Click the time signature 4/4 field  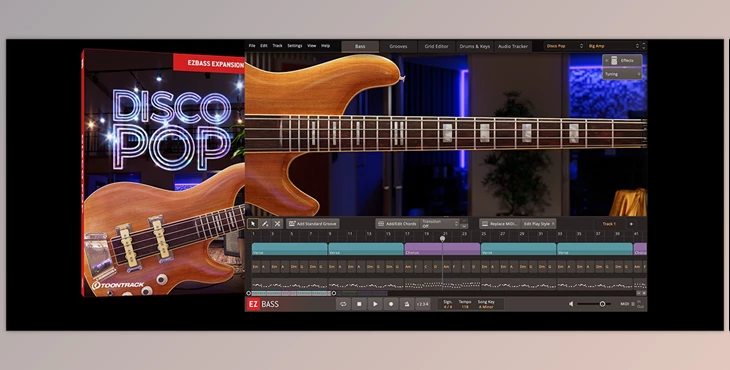click(x=448, y=304)
